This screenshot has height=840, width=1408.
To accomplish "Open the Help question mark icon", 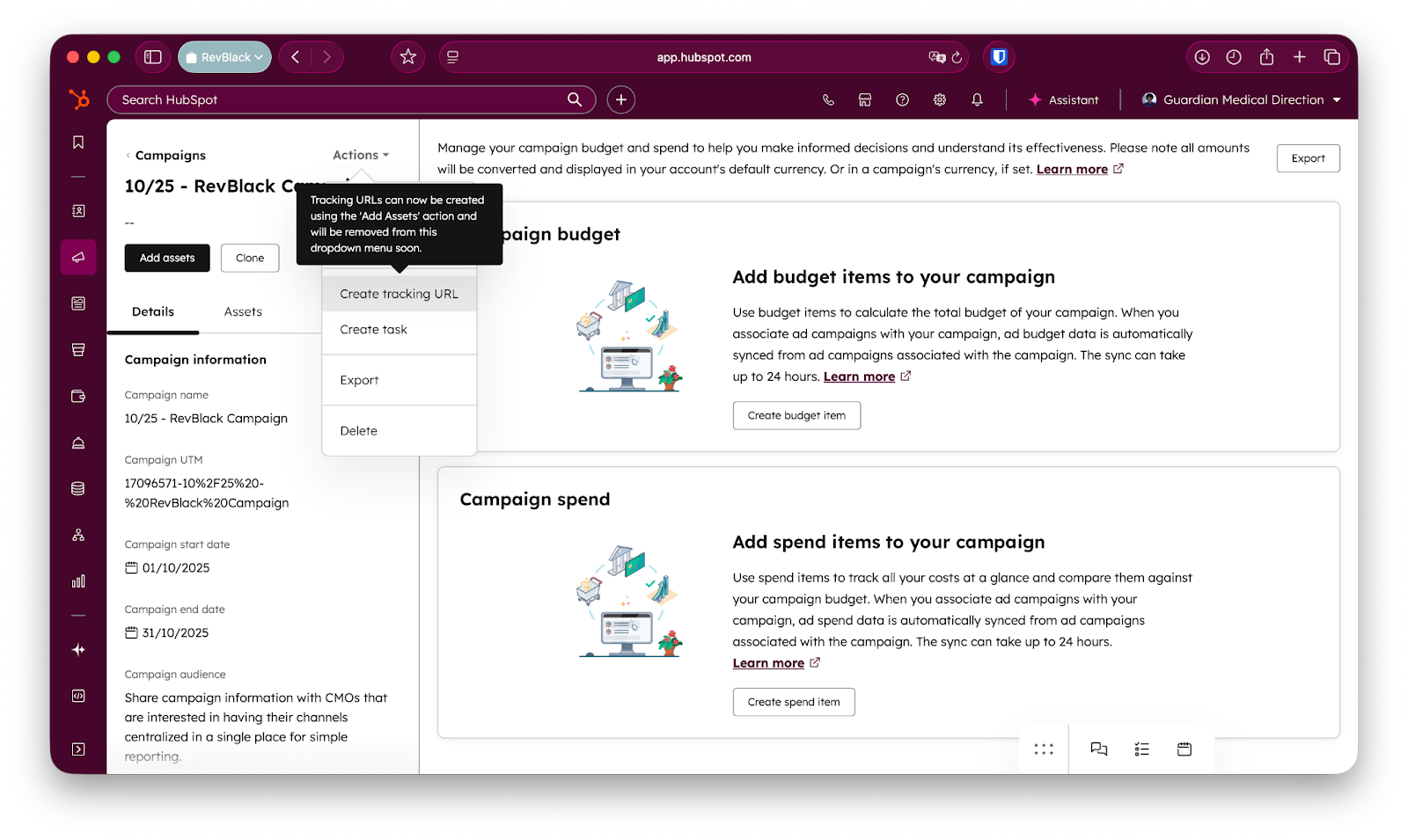I will click(x=902, y=100).
